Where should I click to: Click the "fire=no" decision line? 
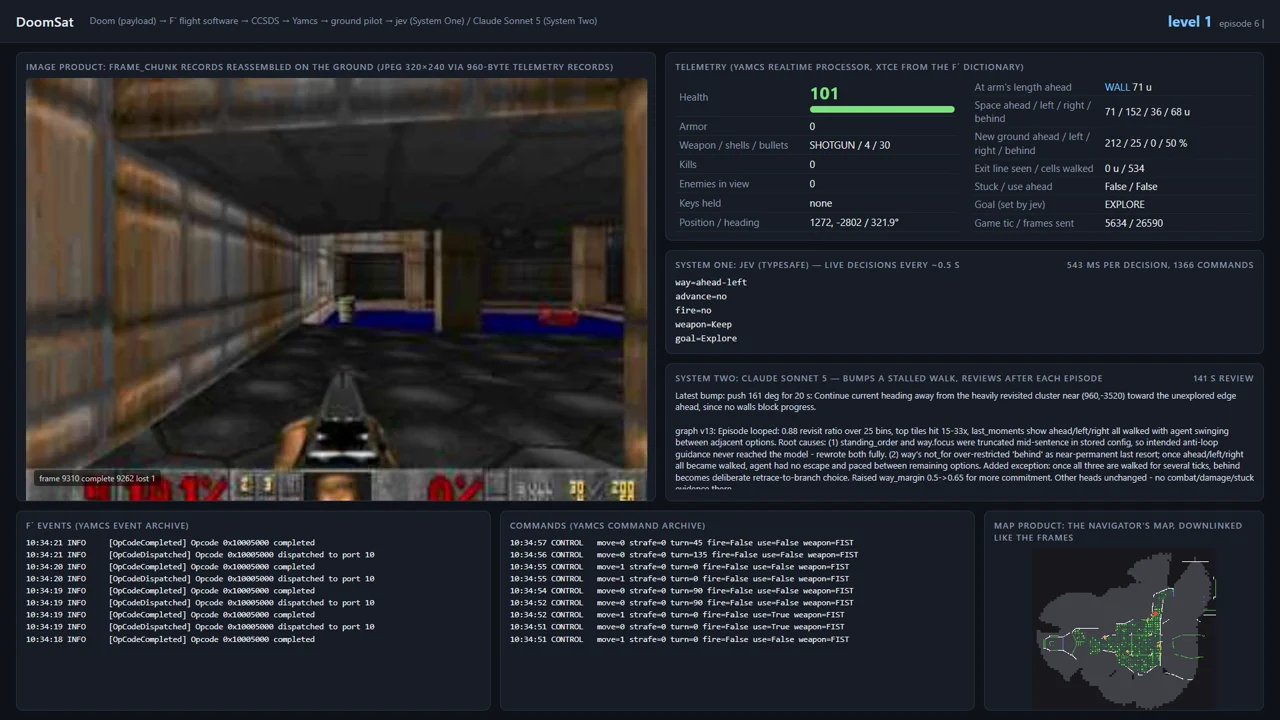693,310
